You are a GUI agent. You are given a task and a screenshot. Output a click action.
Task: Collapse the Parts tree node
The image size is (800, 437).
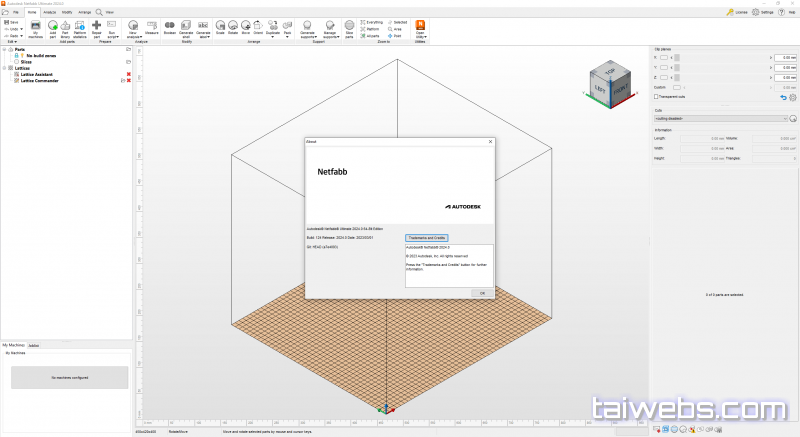click(5, 49)
